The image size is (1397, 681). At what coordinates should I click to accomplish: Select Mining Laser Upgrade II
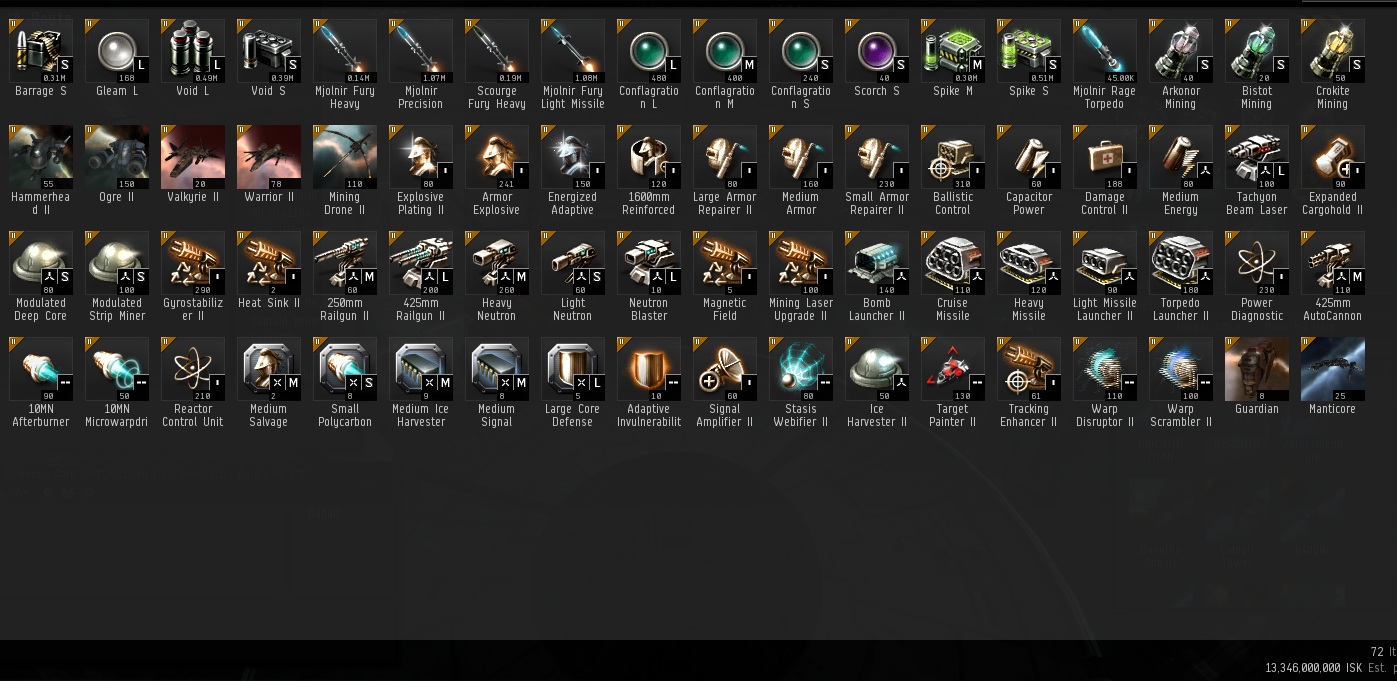pos(801,263)
